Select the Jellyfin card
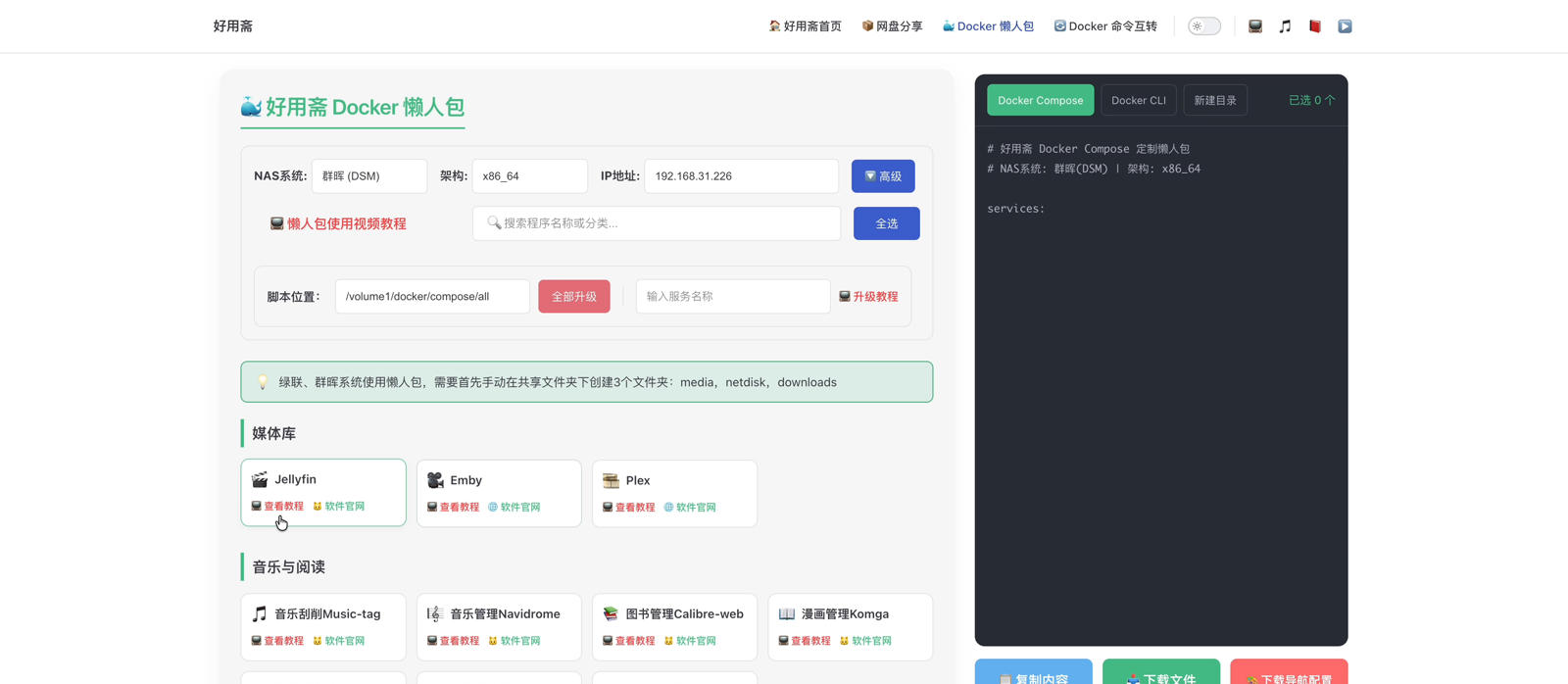Viewport: 1568px width, 684px height. pos(323,493)
